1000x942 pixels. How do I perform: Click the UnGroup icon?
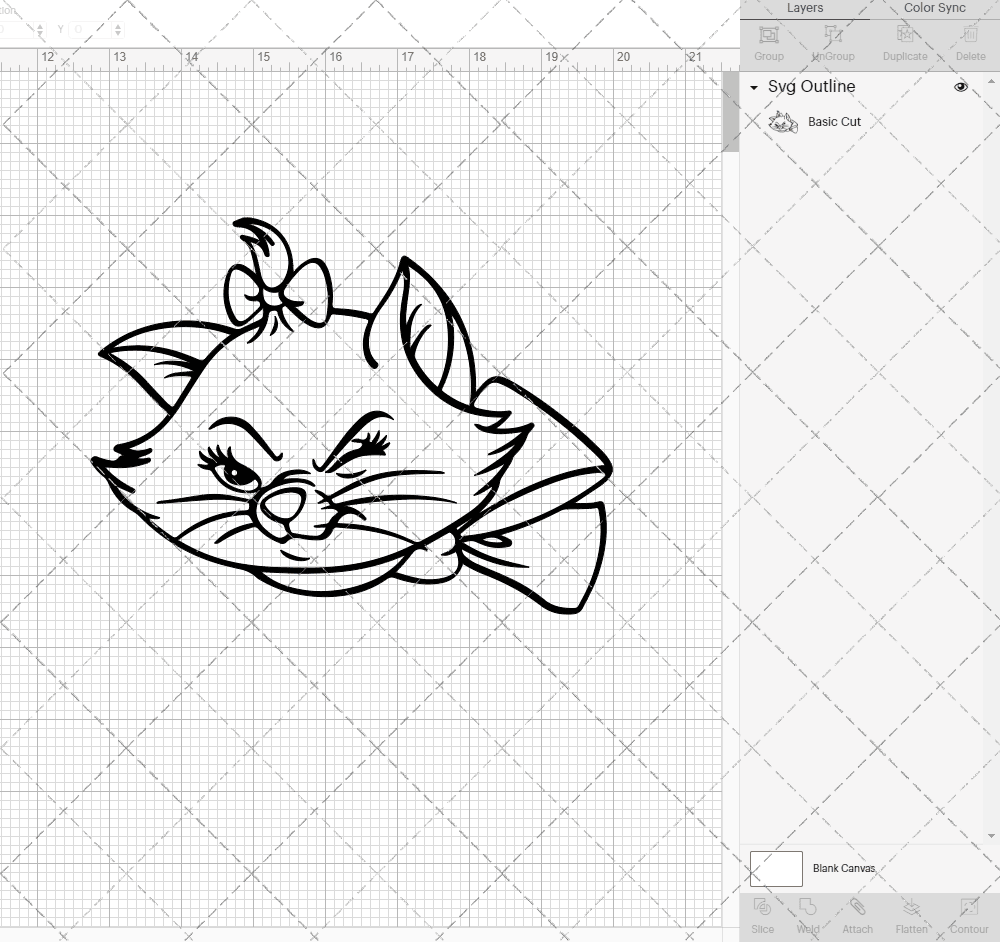pyautogui.click(x=833, y=34)
